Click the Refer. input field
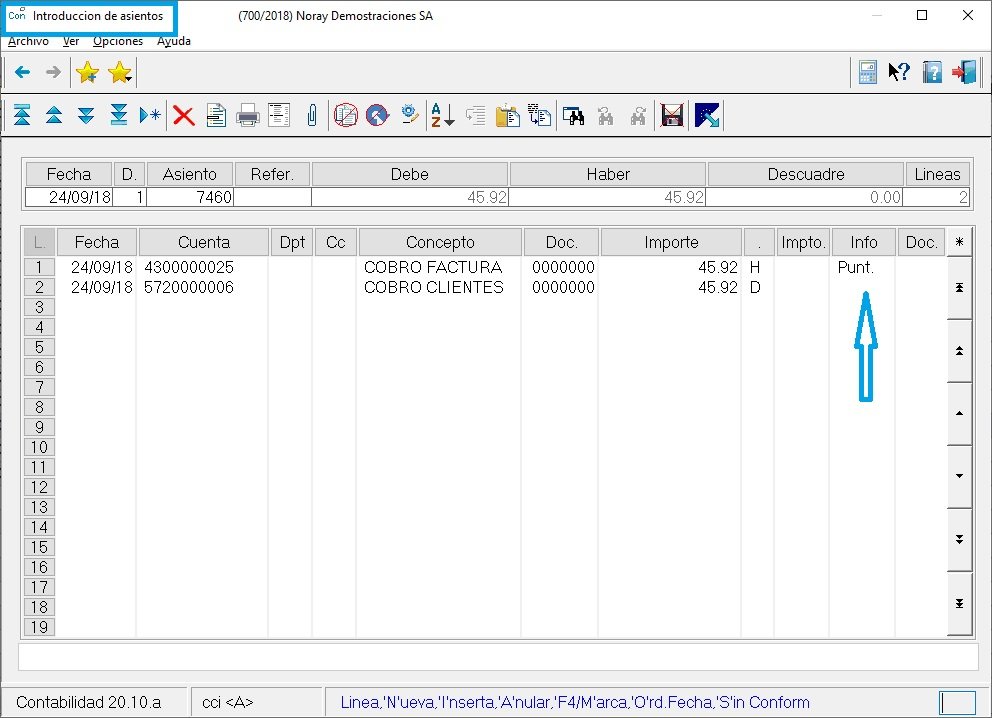Image resolution: width=992 pixels, height=718 pixels. tap(272, 197)
